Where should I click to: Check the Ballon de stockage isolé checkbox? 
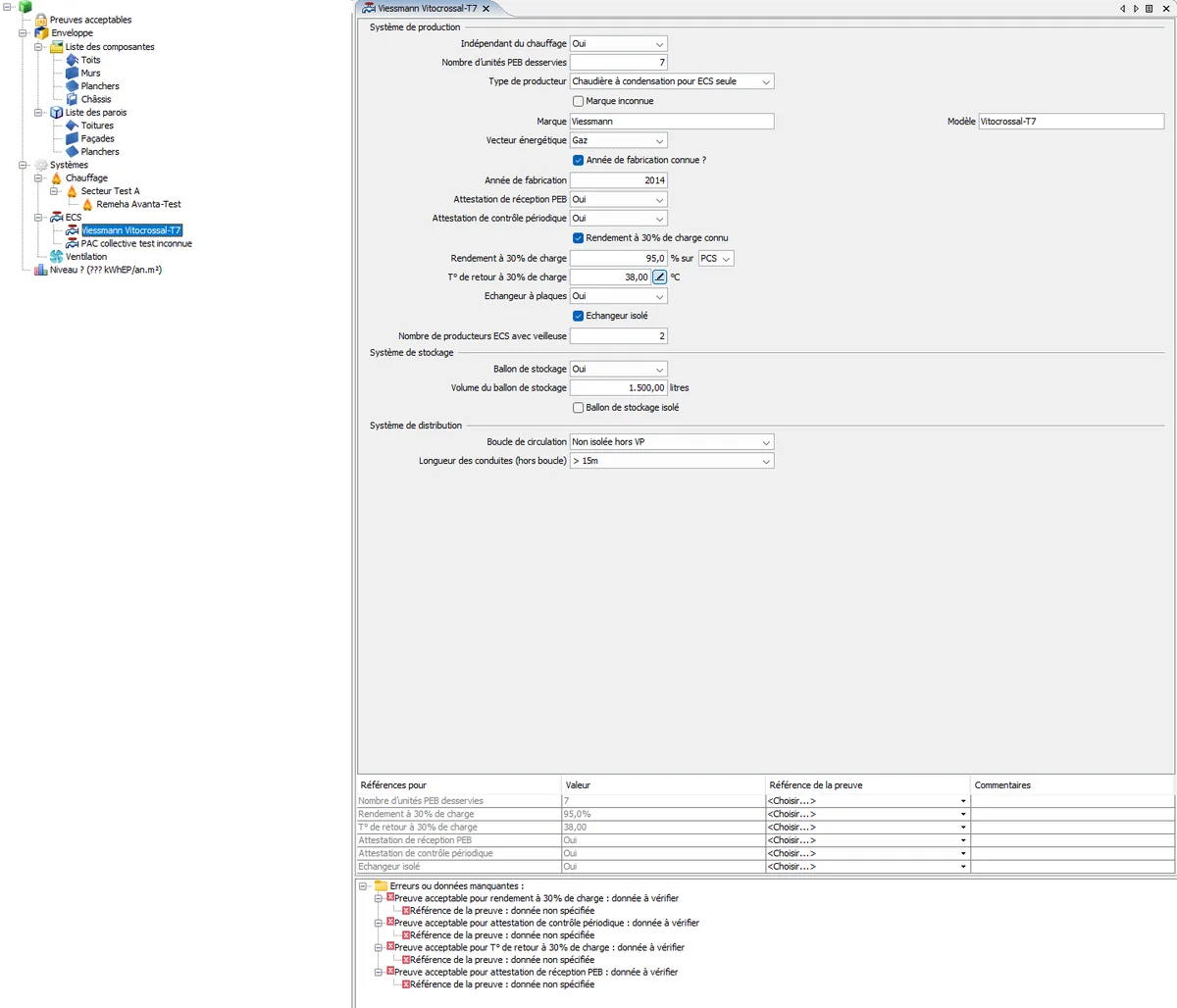point(578,408)
